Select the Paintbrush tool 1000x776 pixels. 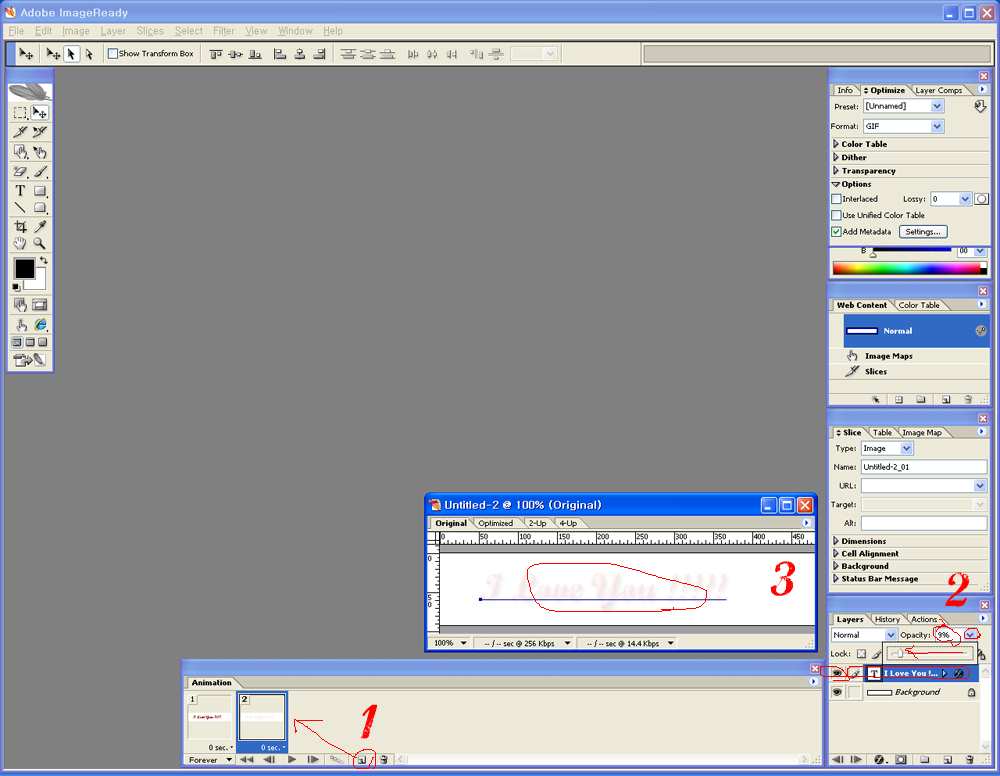[40, 172]
